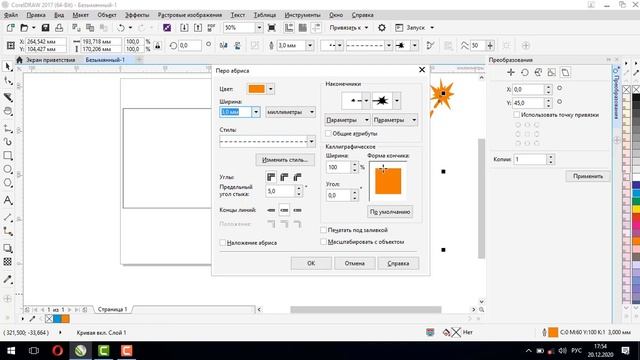The image size is (640, 360).
Task: Click 'По умолчанию' button
Action: pyautogui.click(x=390, y=212)
